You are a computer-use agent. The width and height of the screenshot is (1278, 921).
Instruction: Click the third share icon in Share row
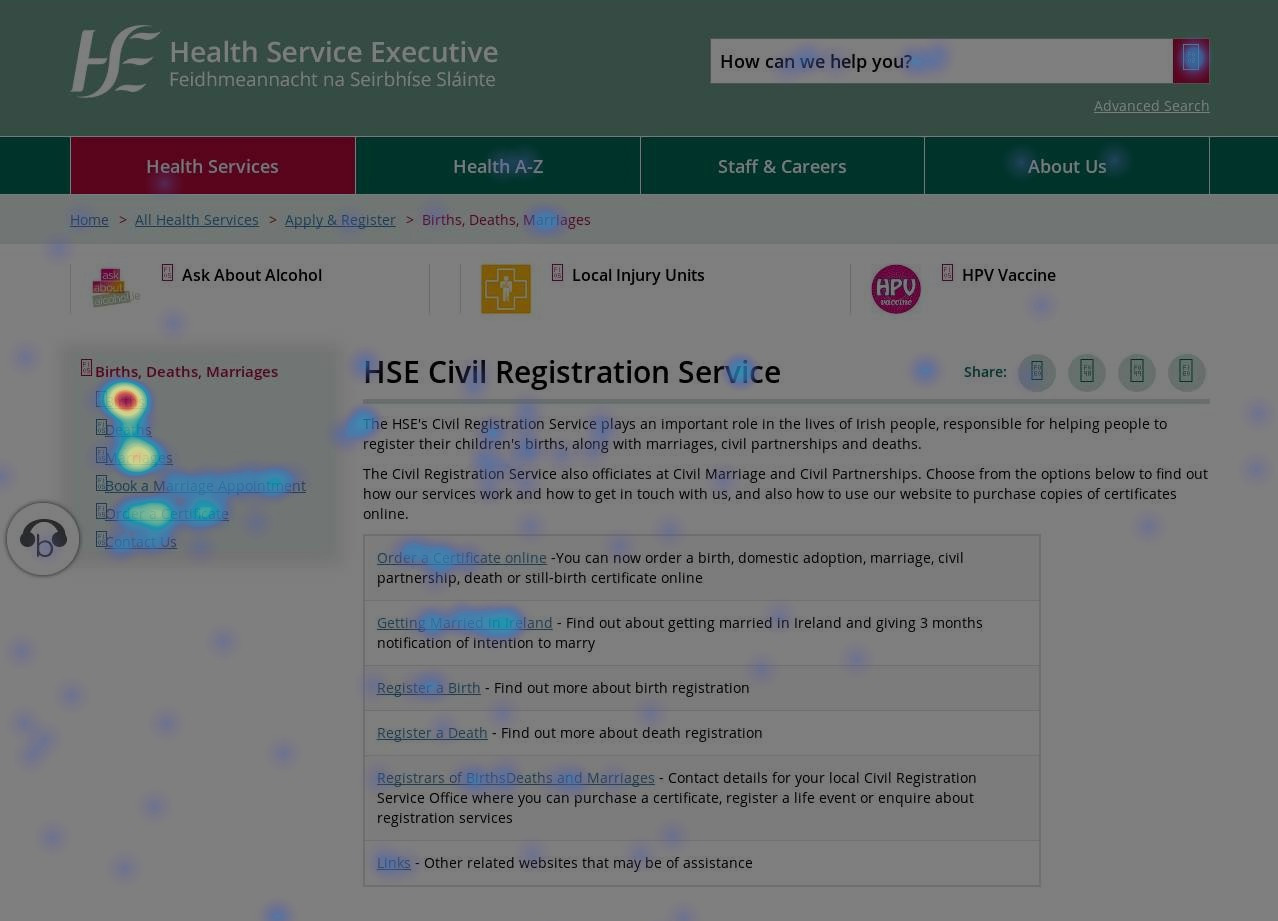pos(1137,372)
